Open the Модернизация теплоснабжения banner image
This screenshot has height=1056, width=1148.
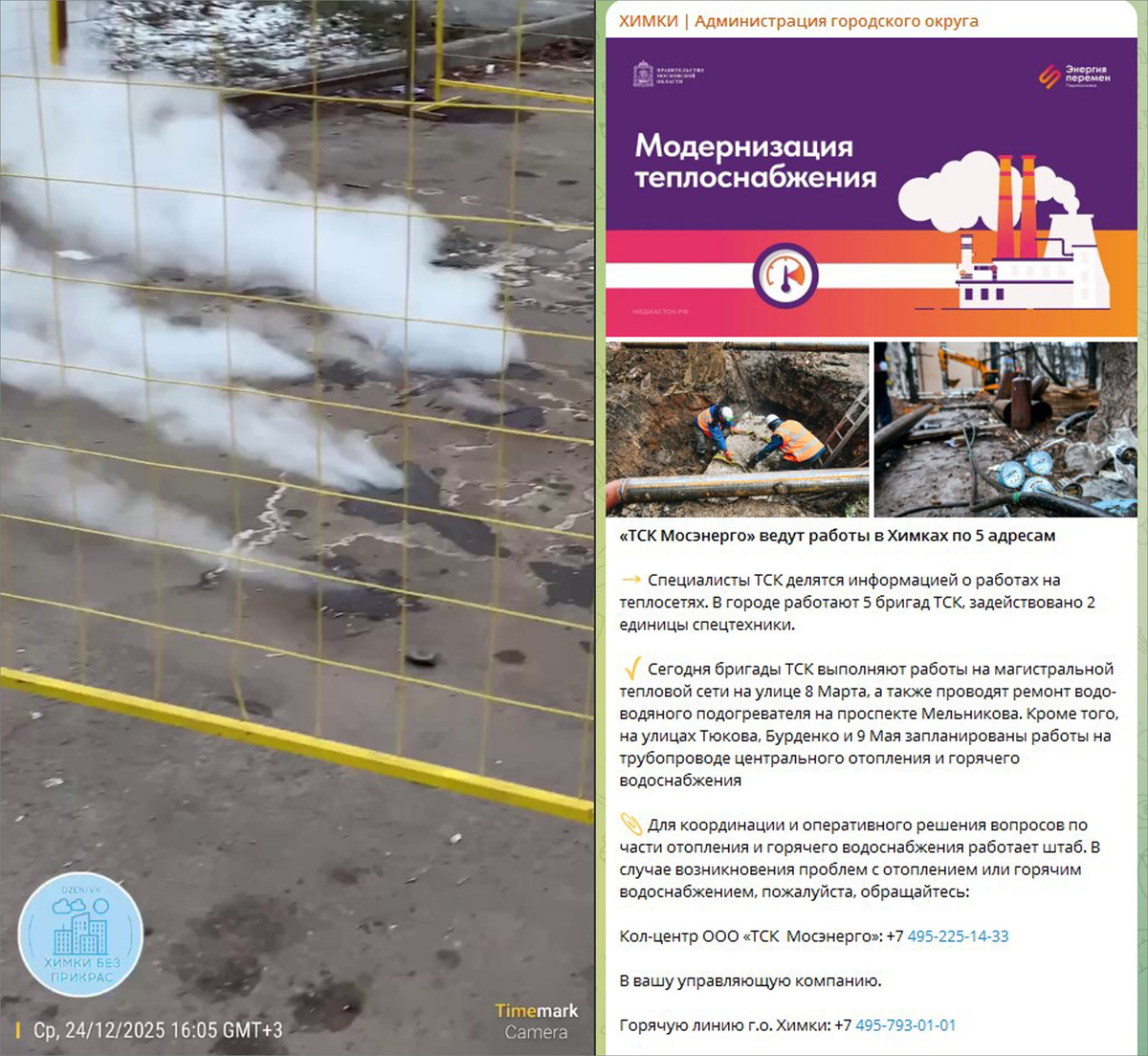coord(872,187)
